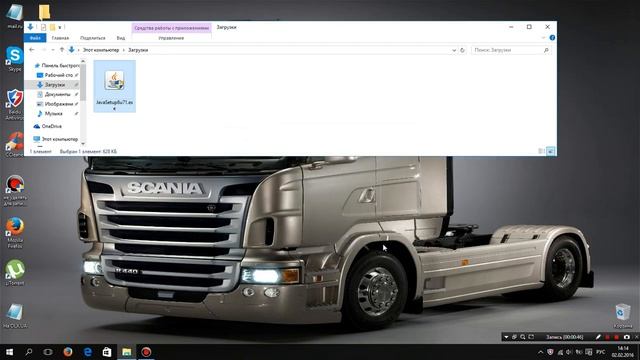The width and height of the screenshot is (640, 360).
Task: Open the Главная ribbon tab
Action: 60,38
